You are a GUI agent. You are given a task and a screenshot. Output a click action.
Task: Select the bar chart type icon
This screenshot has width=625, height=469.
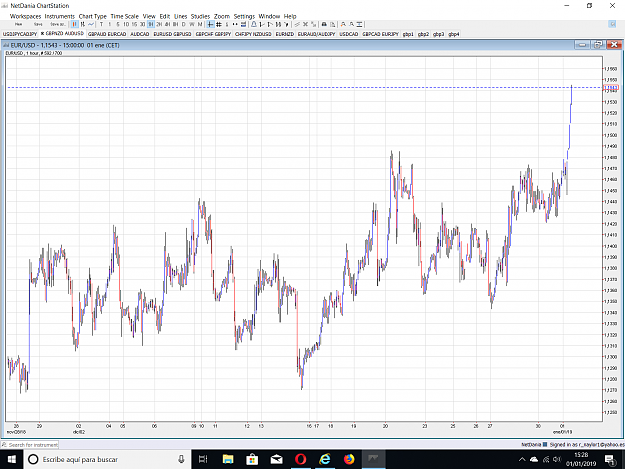[x=83, y=24]
